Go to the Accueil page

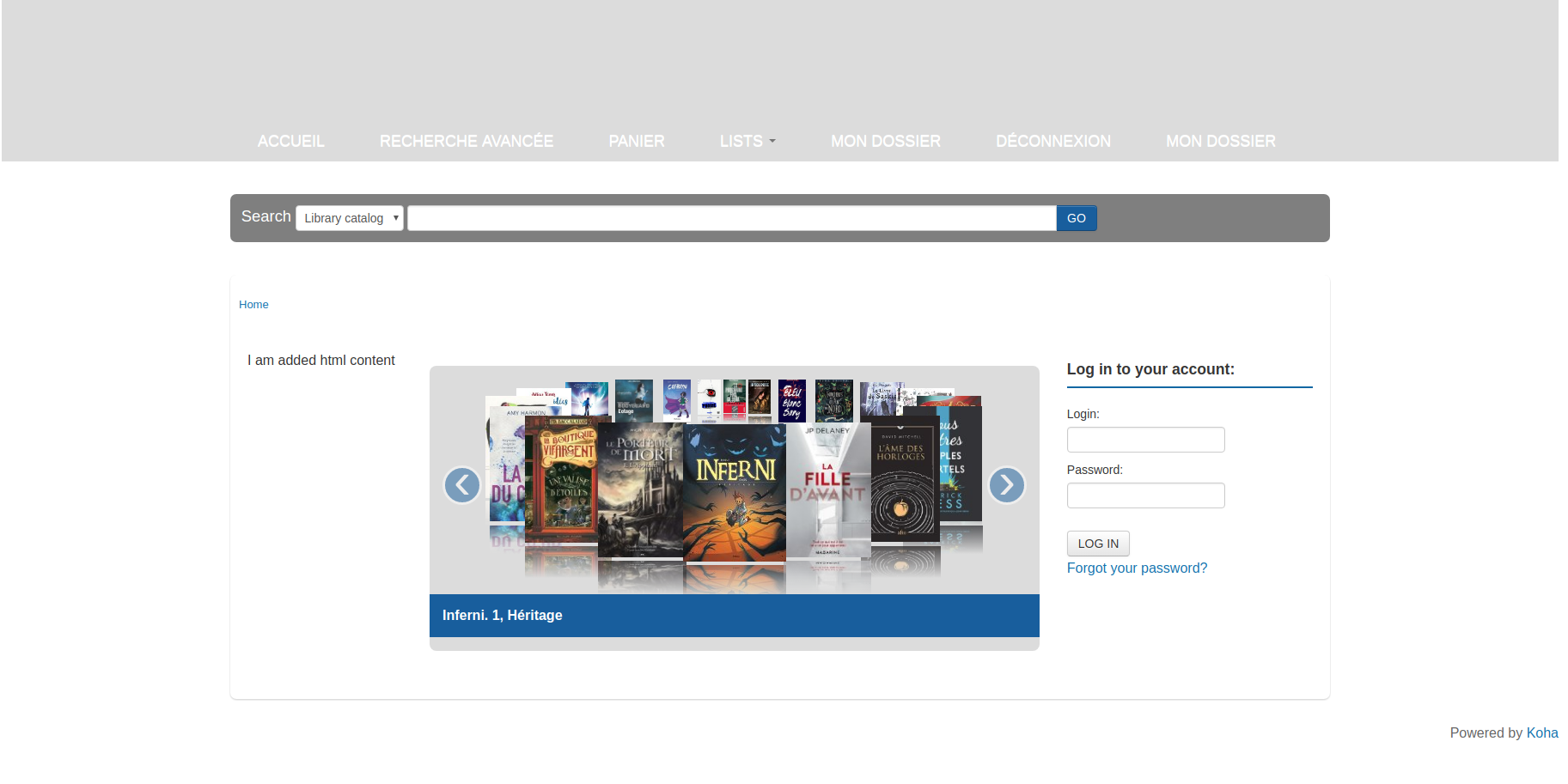point(291,141)
